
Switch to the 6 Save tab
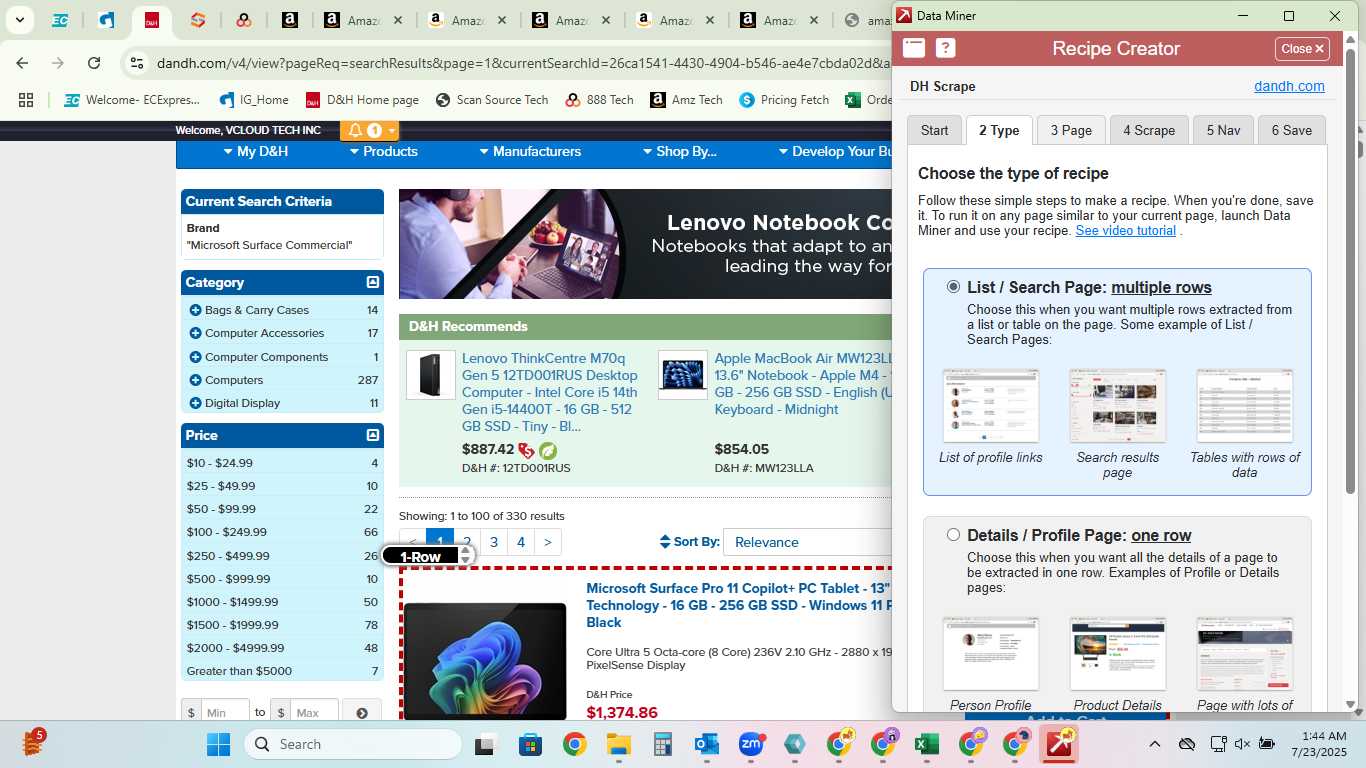point(1291,130)
